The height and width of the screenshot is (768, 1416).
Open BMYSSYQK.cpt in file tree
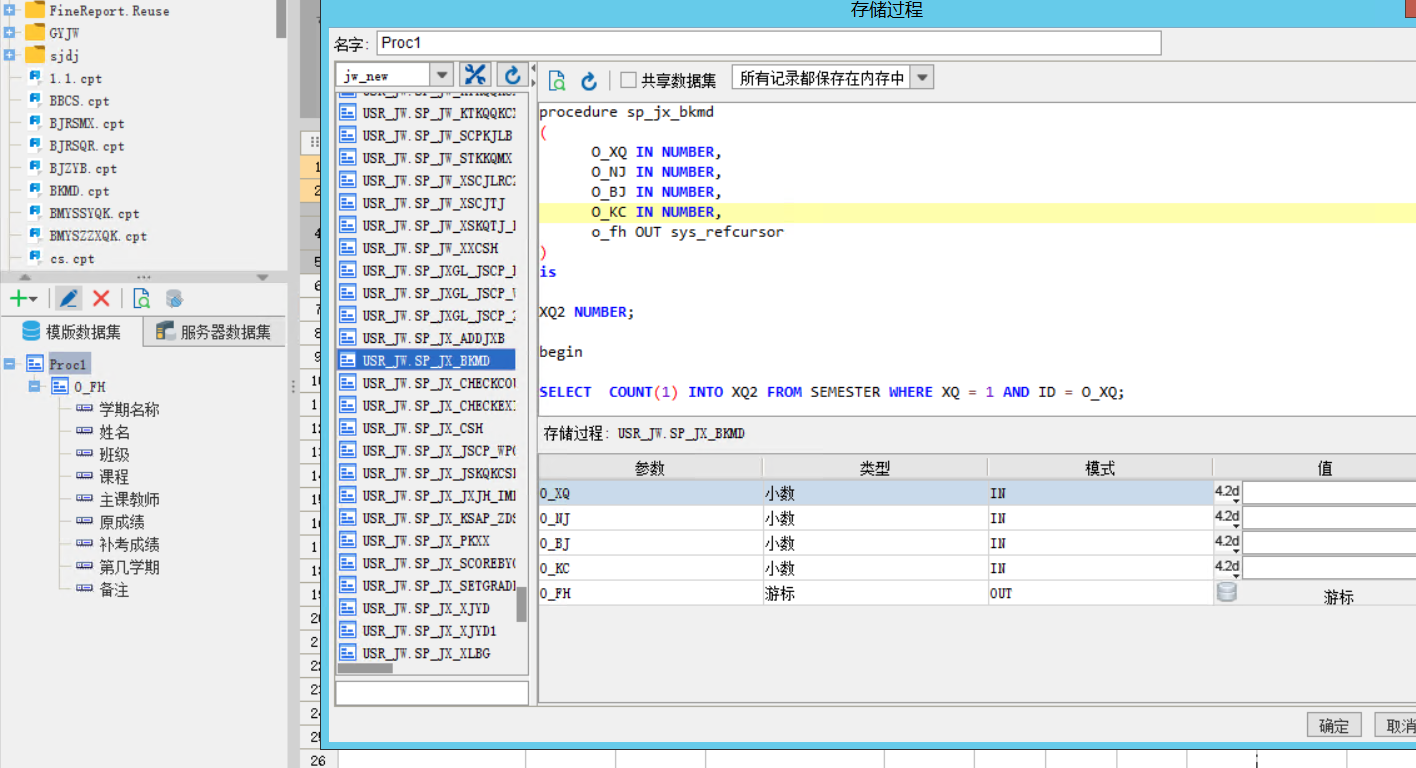[94, 213]
